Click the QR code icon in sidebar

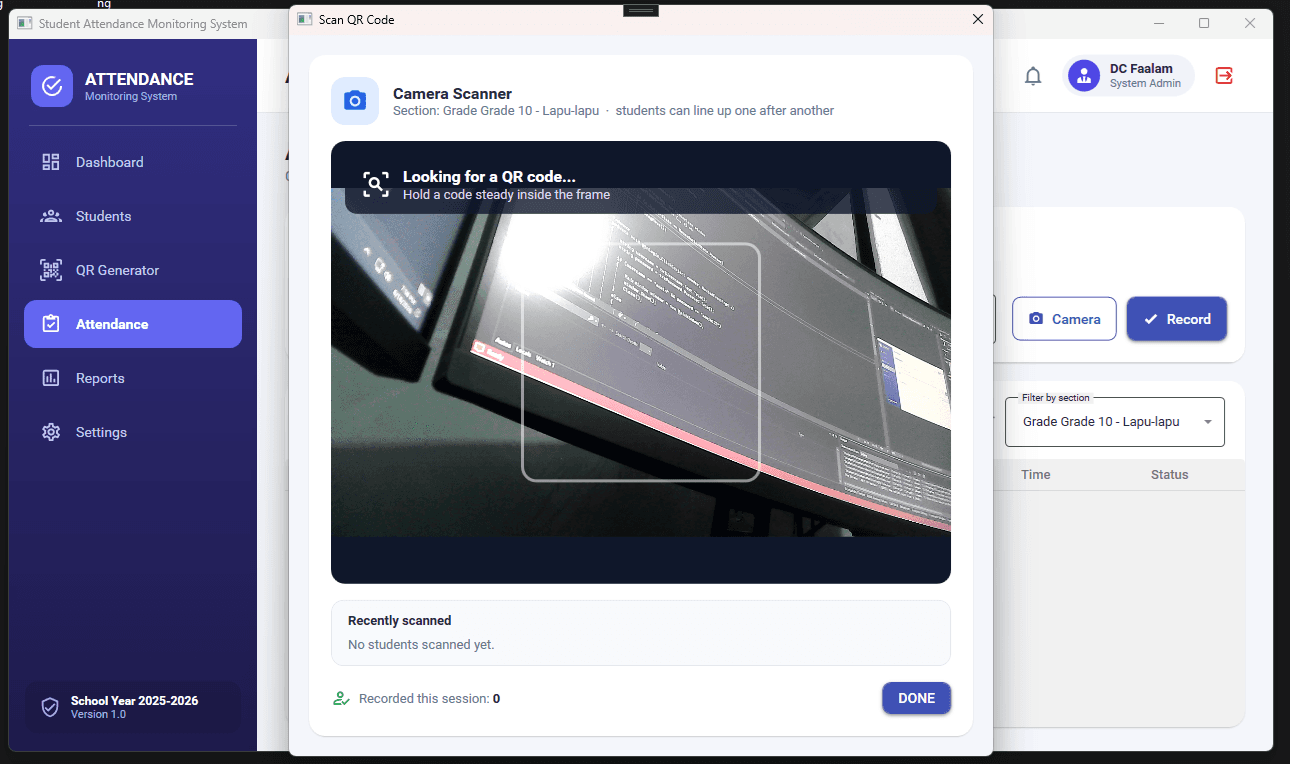(x=51, y=270)
